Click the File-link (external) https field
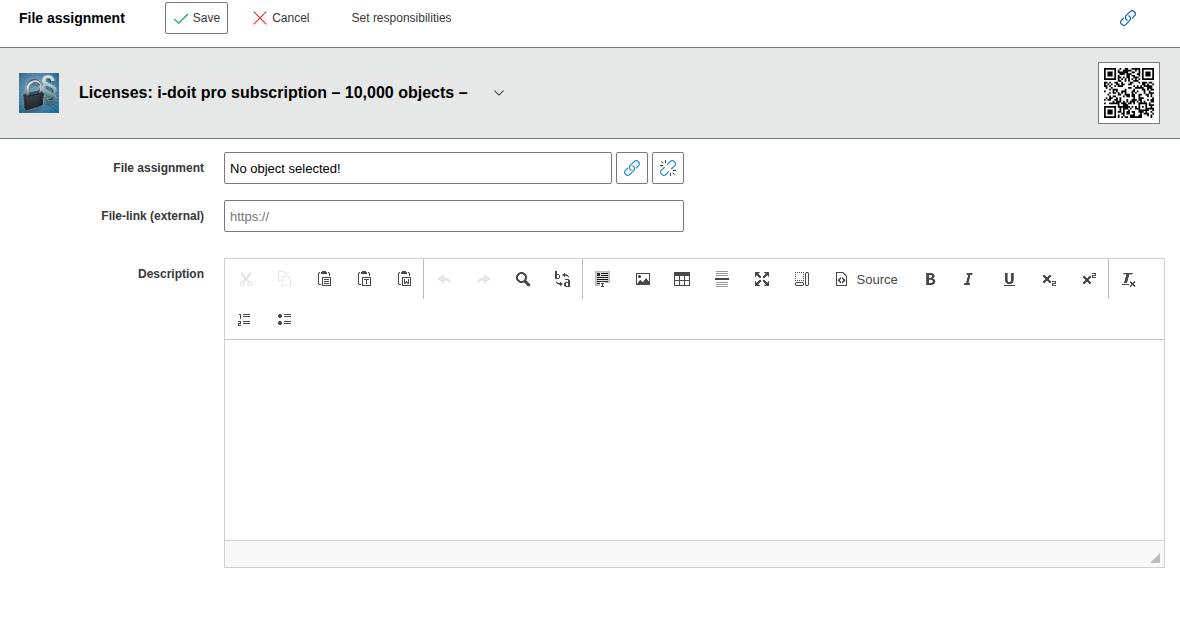The height and width of the screenshot is (640, 1180). coord(454,216)
